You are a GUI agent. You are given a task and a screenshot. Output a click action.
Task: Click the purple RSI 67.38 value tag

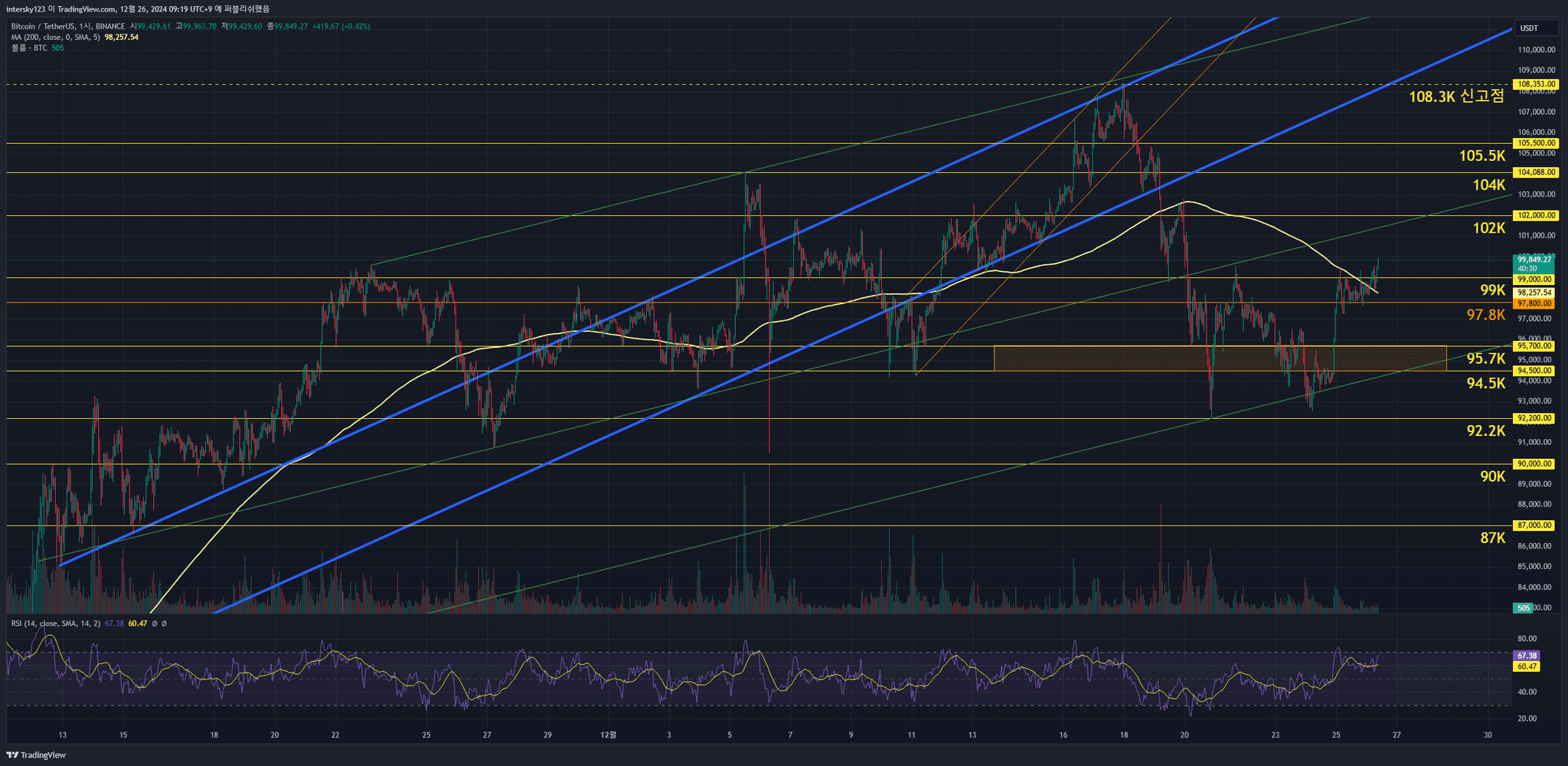point(1527,656)
